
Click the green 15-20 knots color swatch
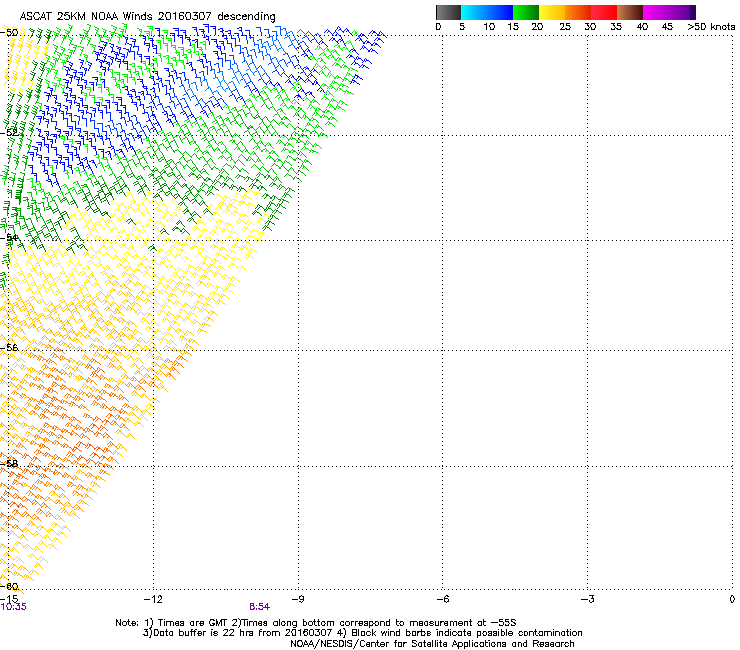[526, 12]
